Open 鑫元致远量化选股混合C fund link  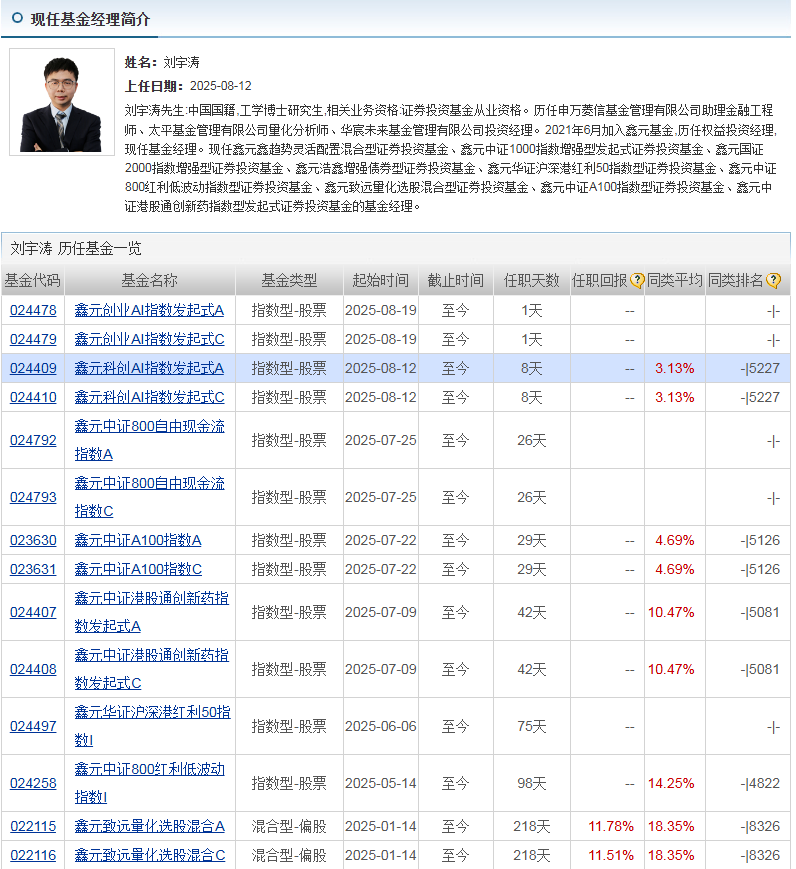click(149, 855)
